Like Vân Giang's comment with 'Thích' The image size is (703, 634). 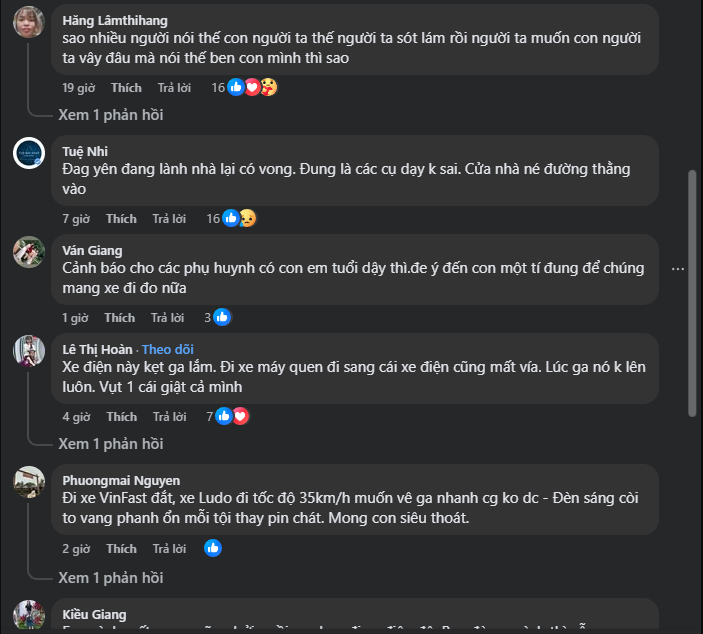pos(119,317)
